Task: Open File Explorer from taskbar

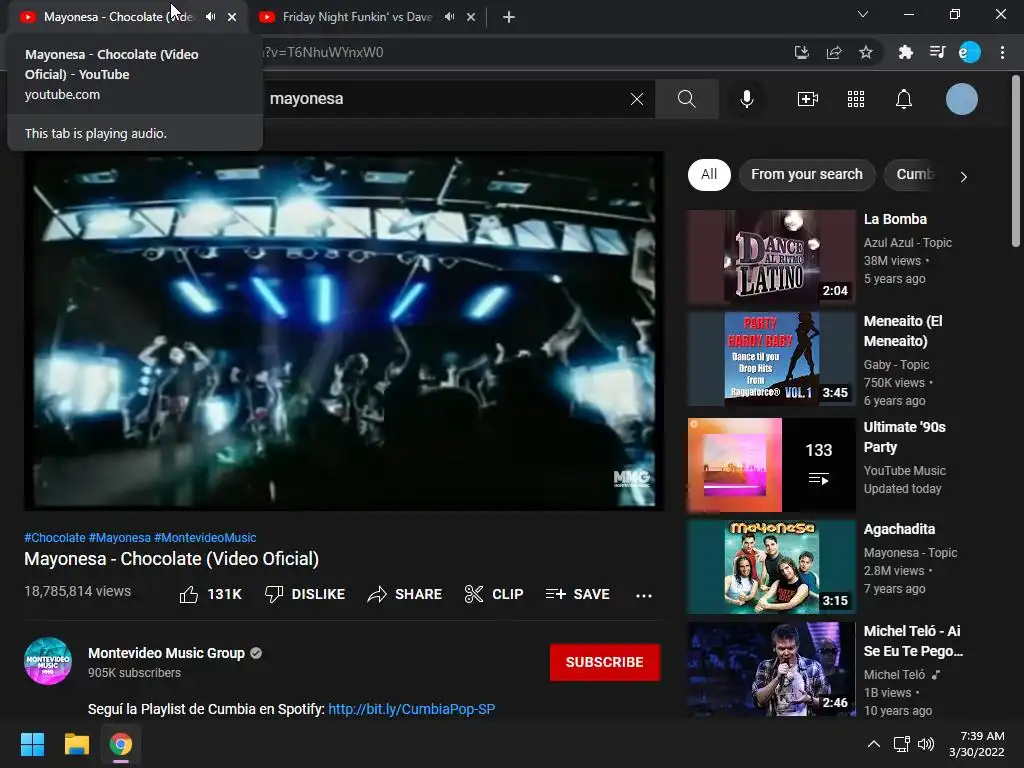Action: 76,744
